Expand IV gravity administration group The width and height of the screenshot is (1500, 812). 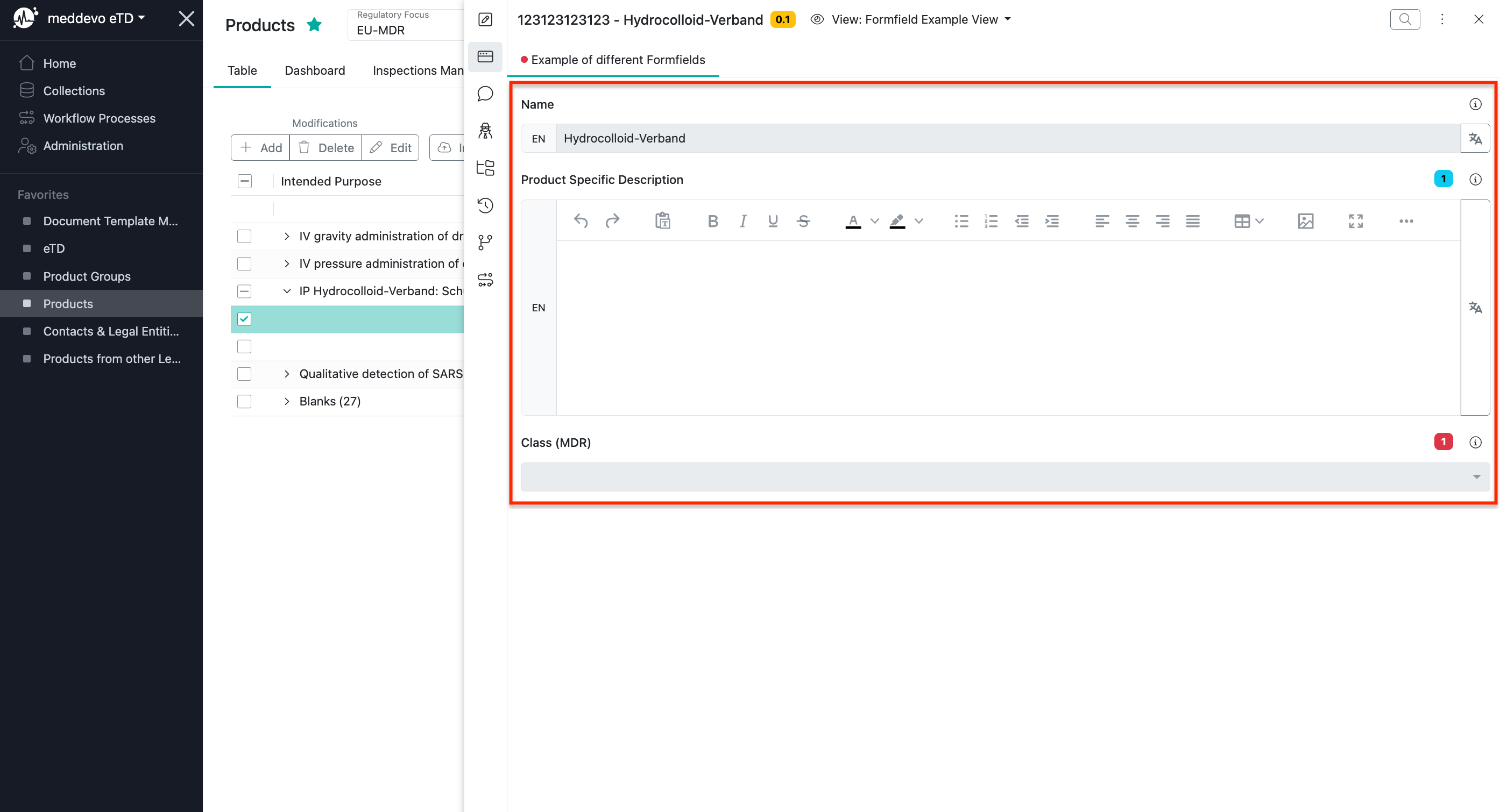[x=286, y=236]
